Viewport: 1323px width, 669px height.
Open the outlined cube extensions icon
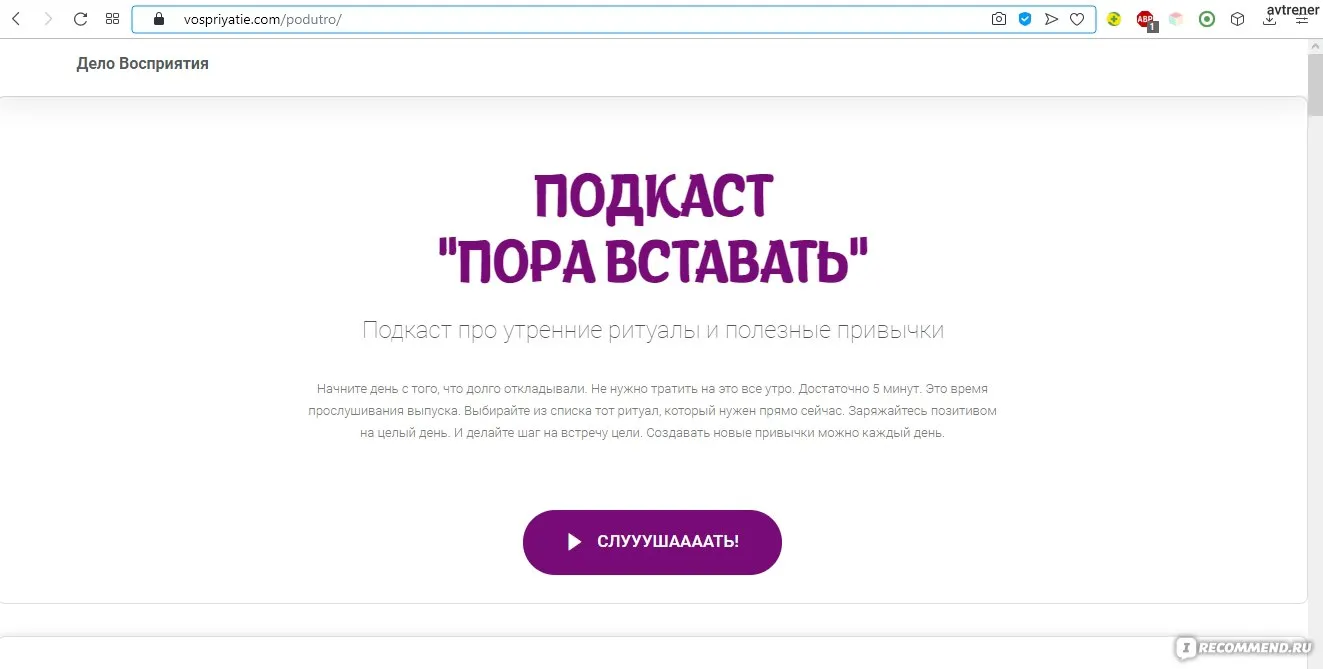pos(1238,19)
